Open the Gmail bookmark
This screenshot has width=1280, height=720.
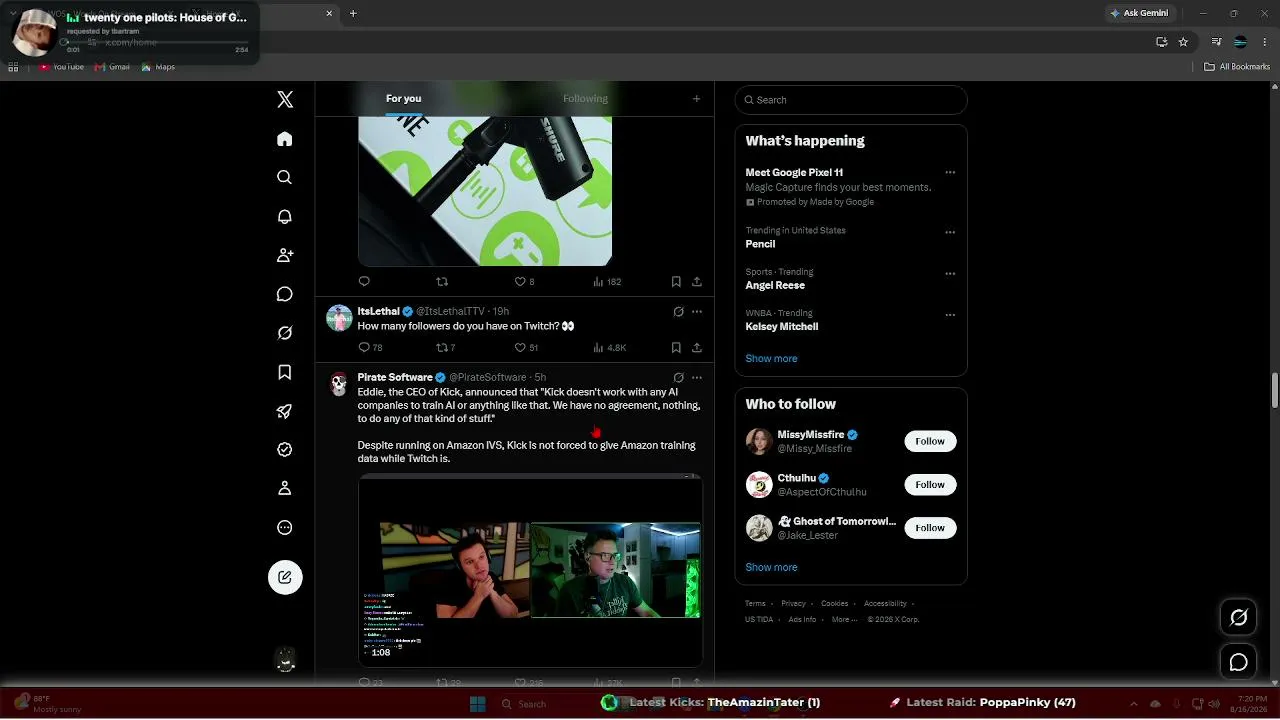click(x=112, y=67)
